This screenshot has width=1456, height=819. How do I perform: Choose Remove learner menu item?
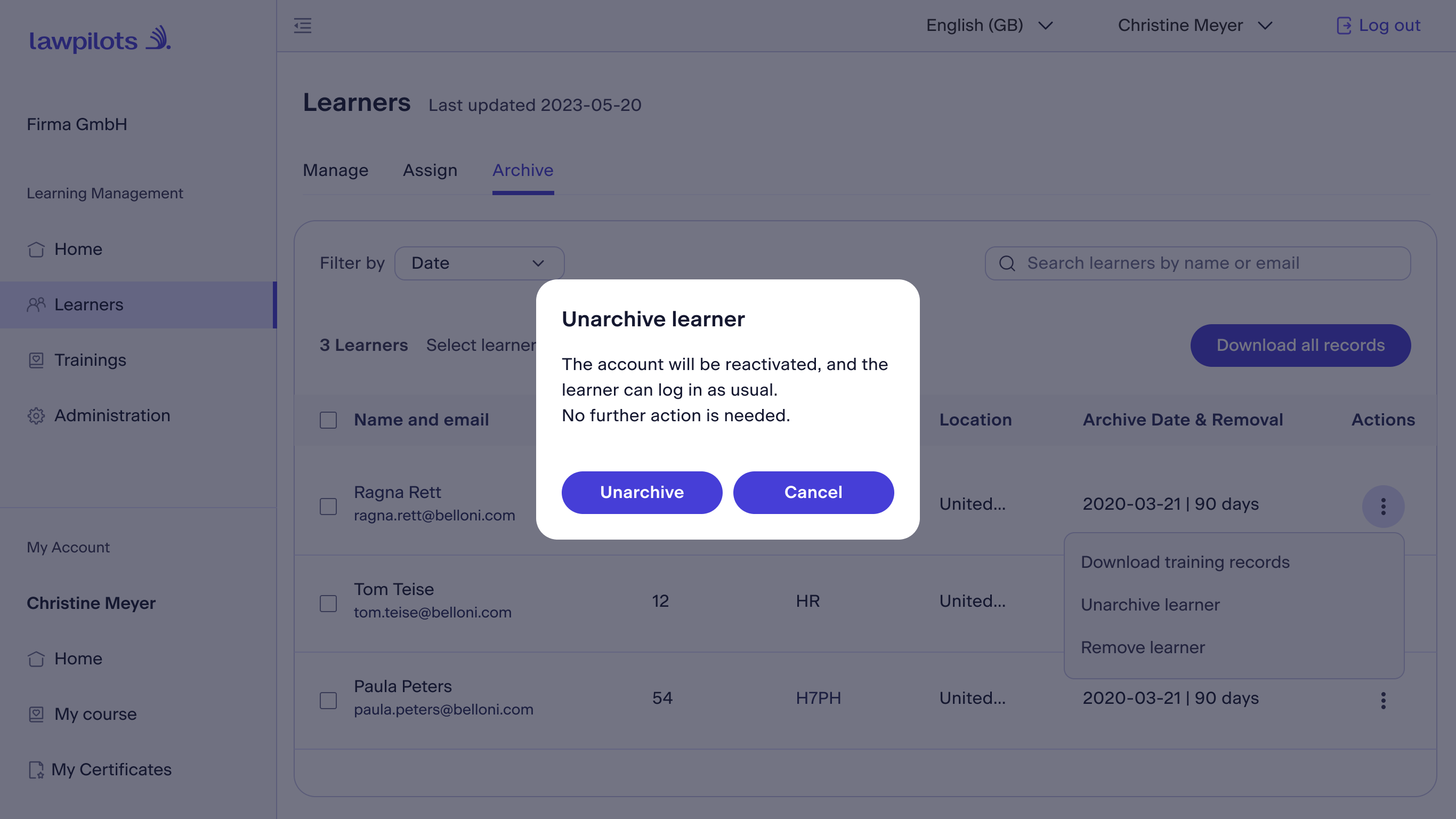(x=1142, y=648)
